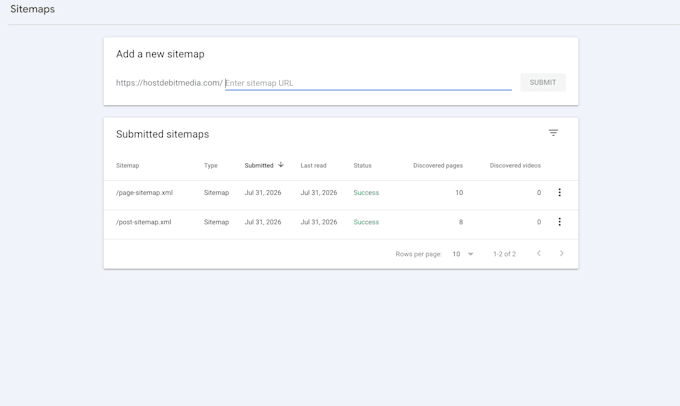The width and height of the screenshot is (680, 406).
Task: Open more options for /page-sitemap.xml row
Action: tap(559, 192)
